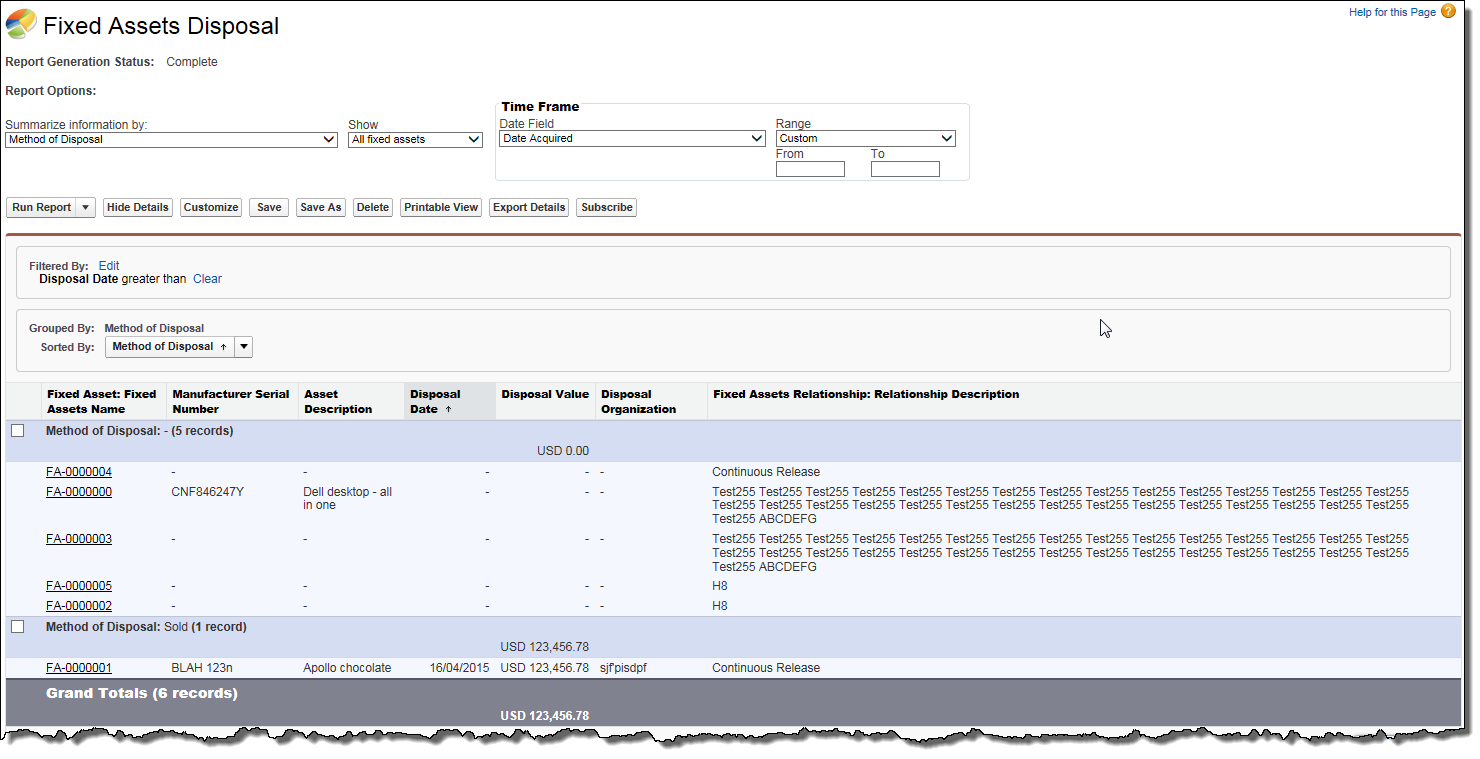Open the Sorted By Method of Disposal dropdown

click(243, 346)
